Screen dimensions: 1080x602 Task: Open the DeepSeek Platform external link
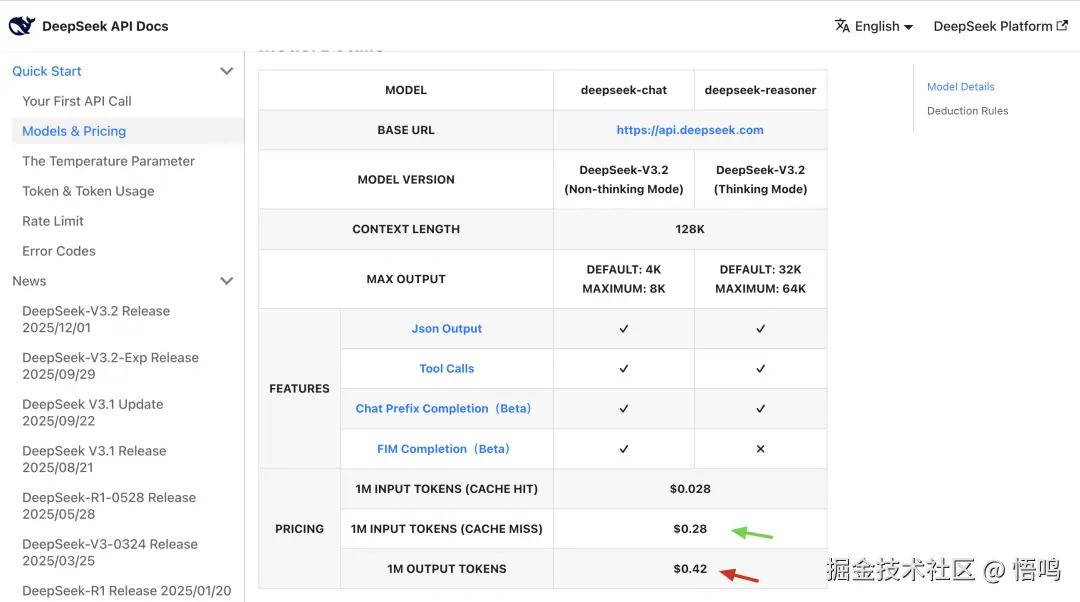1000,26
